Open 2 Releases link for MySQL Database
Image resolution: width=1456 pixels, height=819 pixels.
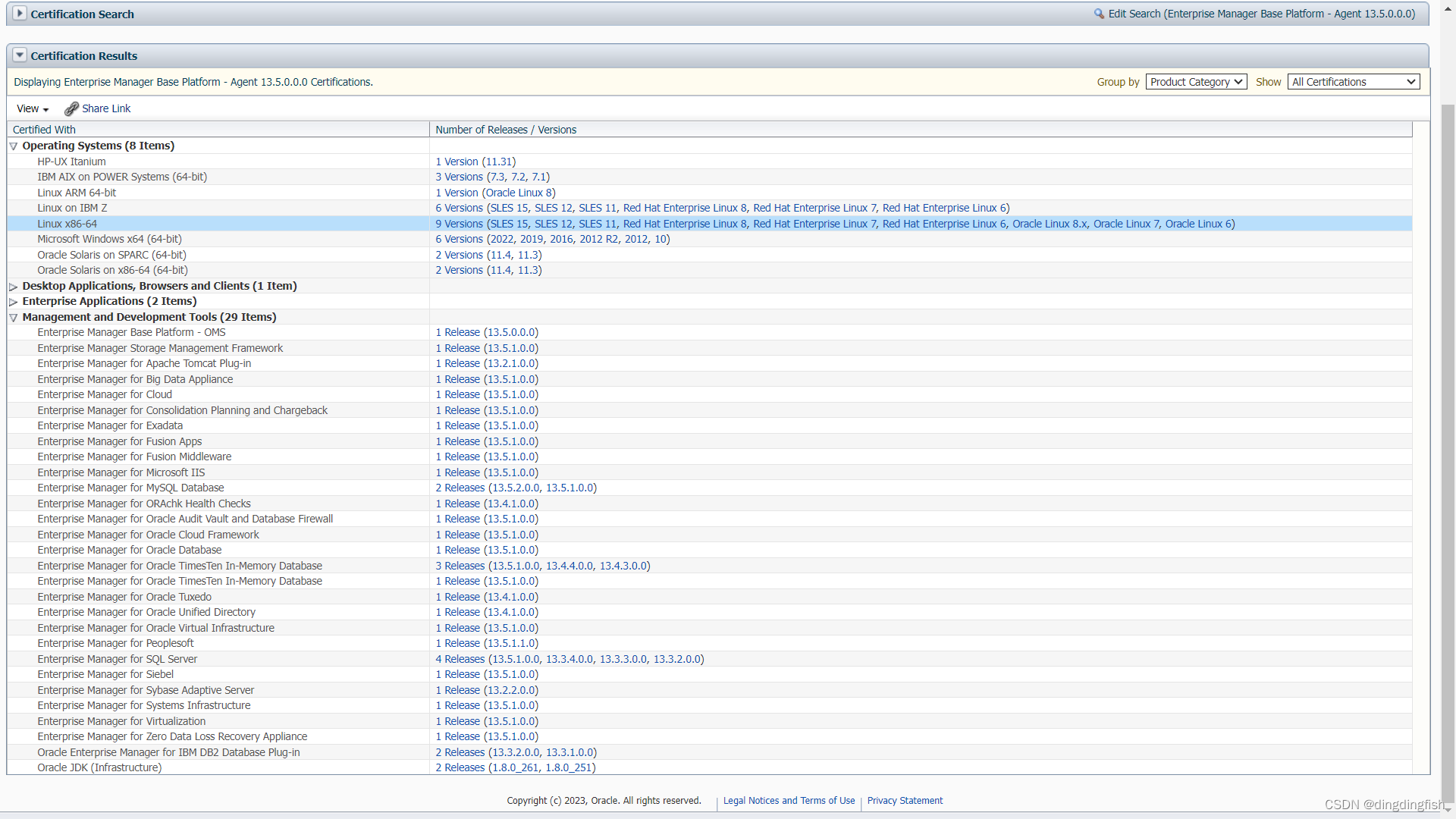pyautogui.click(x=460, y=488)
